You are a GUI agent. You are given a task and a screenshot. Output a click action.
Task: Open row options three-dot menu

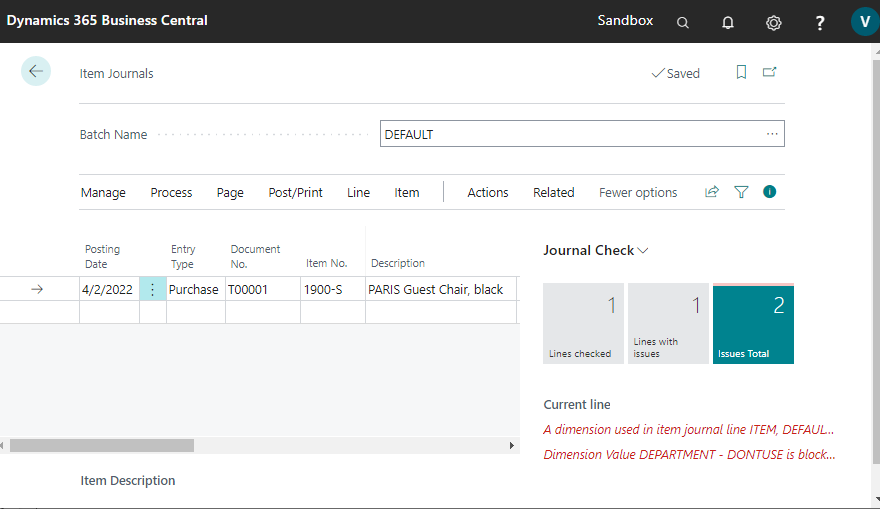153,289
